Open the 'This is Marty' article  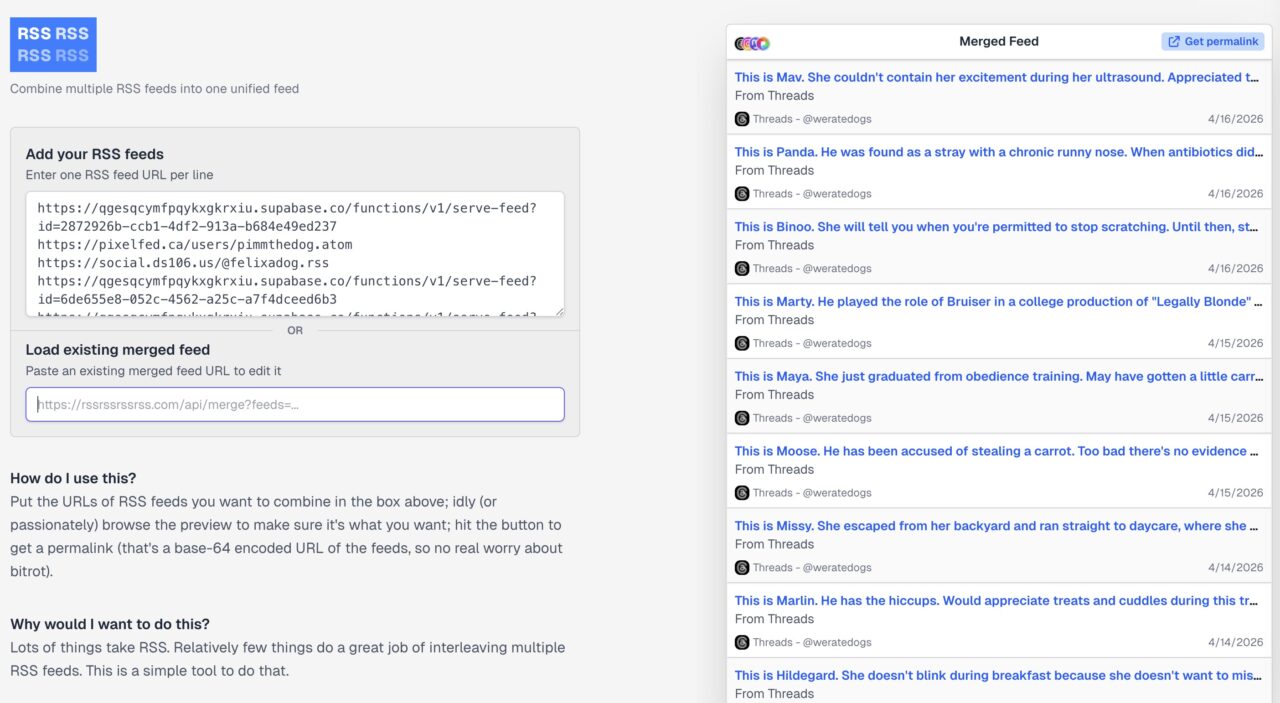pyautogui.click(x=996, y=301)
